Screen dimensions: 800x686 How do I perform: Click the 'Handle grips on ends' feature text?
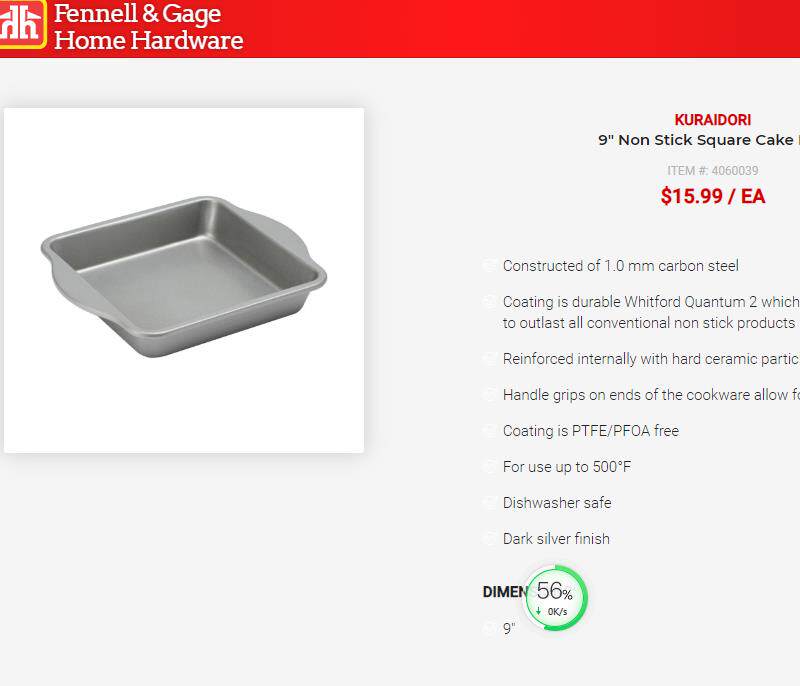[x=650, y=395]
